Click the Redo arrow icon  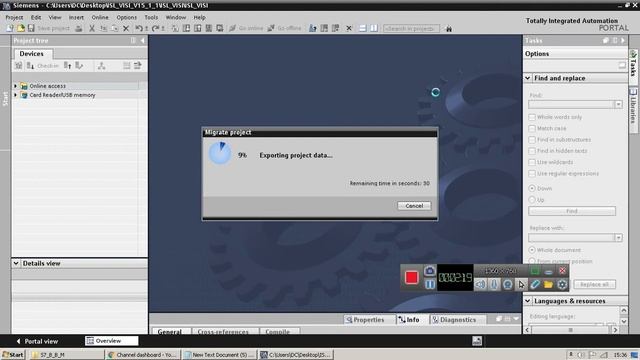(x=156, y=29)
